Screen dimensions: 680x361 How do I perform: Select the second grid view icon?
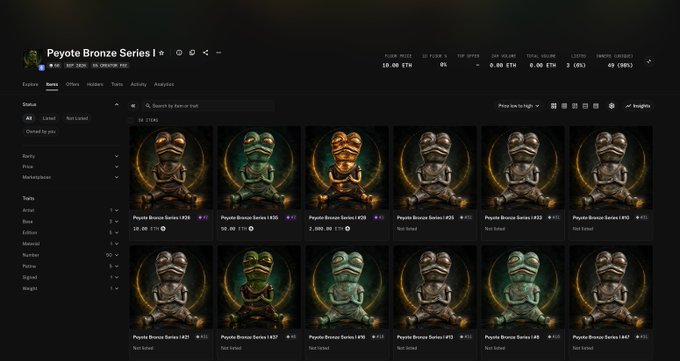[564, 106]
